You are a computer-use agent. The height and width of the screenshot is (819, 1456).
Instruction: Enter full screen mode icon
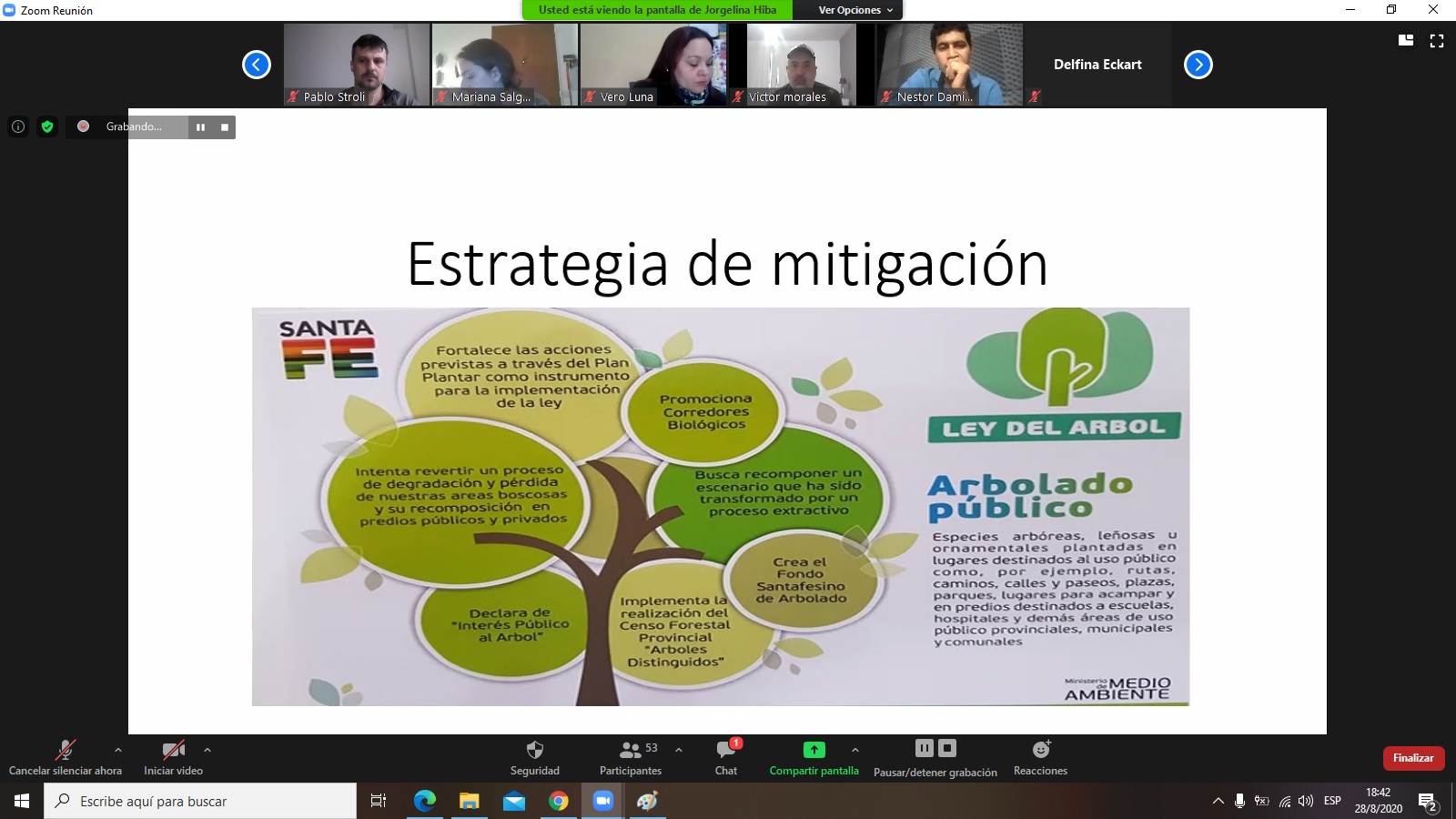(1437, 40)
